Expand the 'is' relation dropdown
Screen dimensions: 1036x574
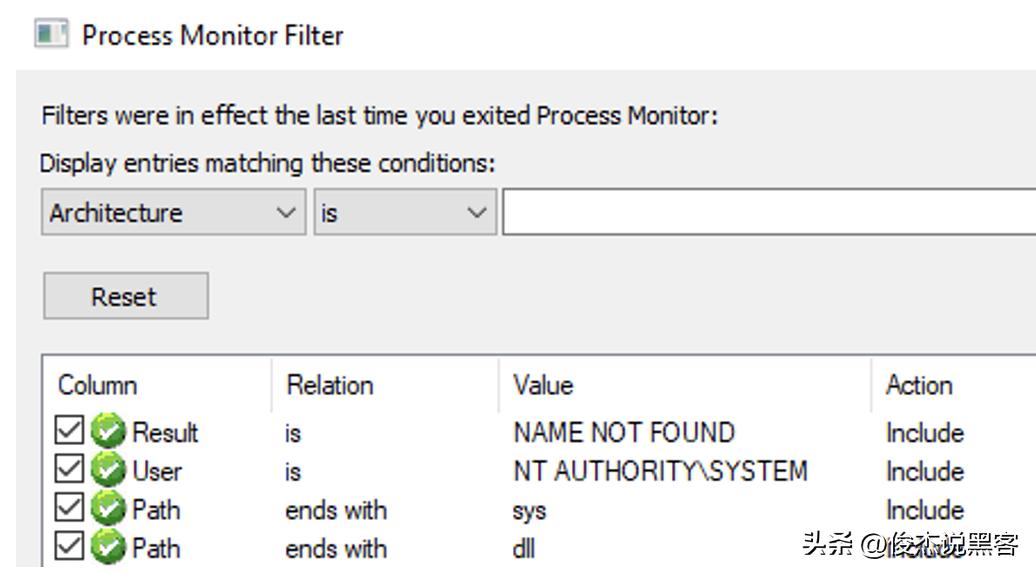pyautogui.click(x=405, y=213)
